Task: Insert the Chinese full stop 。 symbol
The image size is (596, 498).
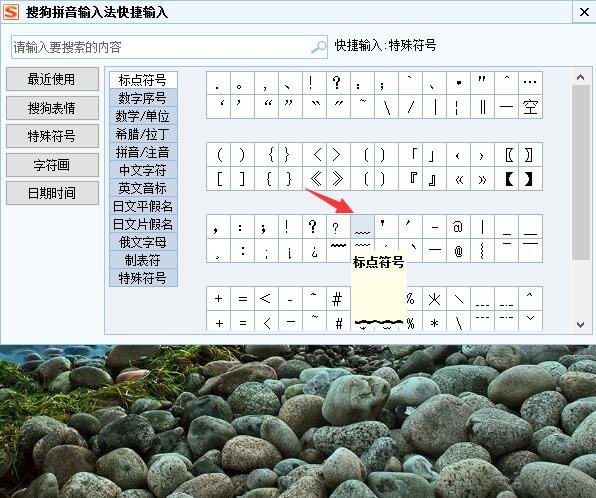Action: click(x=242, y=83)
